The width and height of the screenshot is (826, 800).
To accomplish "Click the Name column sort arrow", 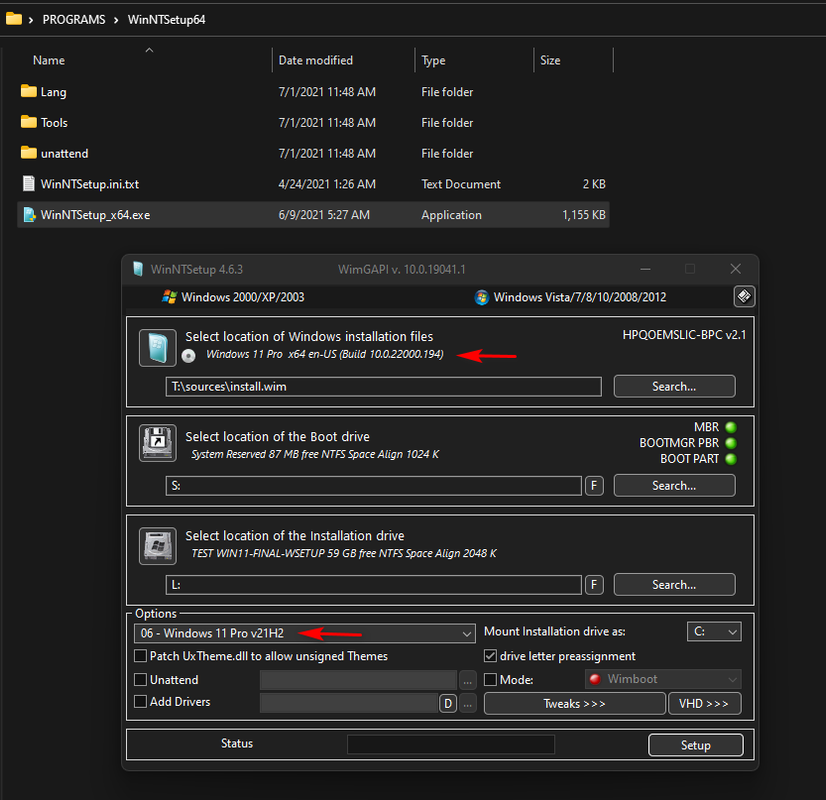I will click(x=149, y=50).
